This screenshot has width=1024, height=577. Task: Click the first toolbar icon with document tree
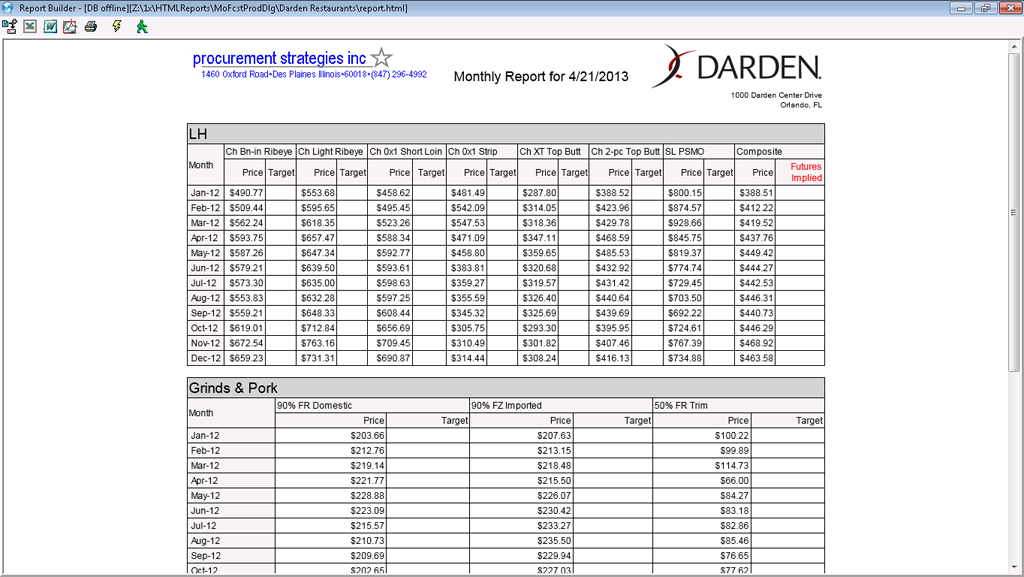point(10,27)
